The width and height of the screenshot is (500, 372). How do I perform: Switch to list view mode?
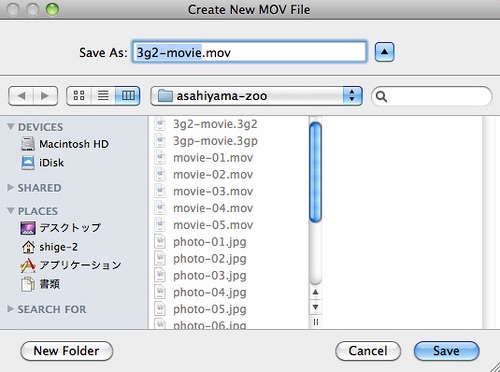click(103, 96)
